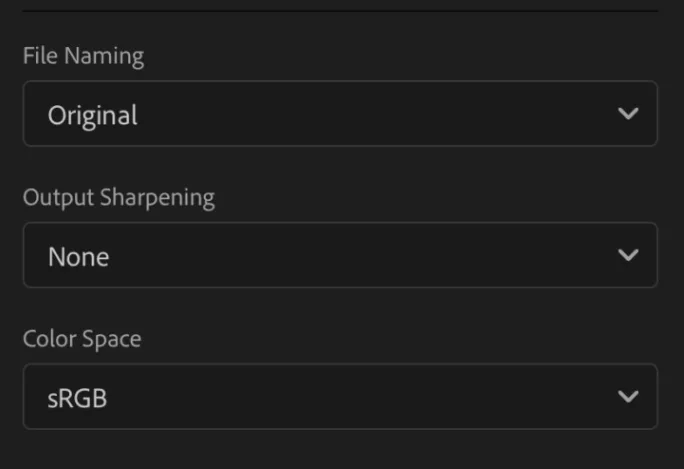Change file naming from Original

pos(340,114)
